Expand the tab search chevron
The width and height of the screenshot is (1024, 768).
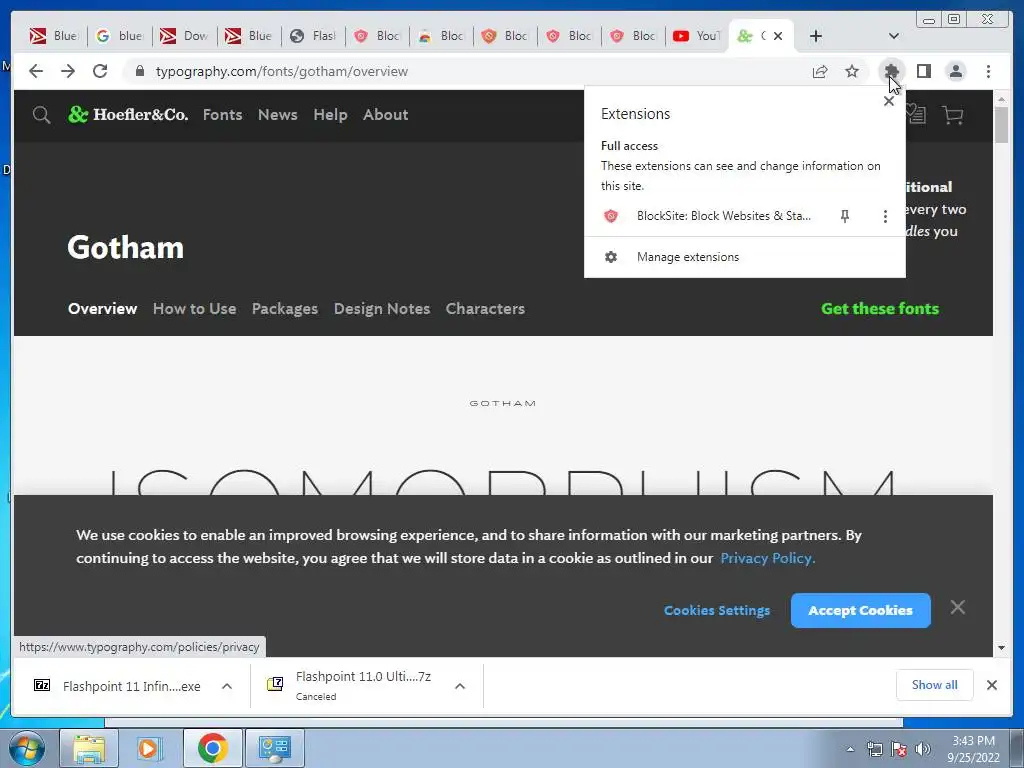[893, 36]
